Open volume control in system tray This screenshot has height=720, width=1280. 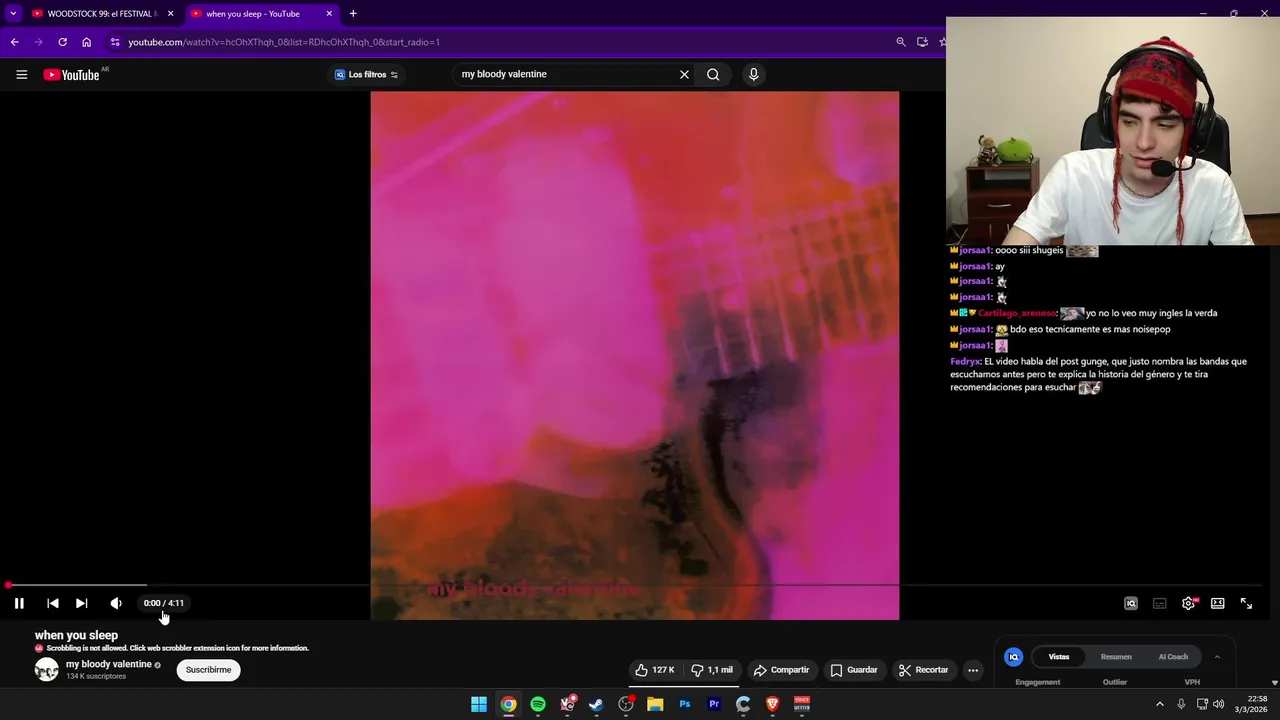click(1218, 704)
